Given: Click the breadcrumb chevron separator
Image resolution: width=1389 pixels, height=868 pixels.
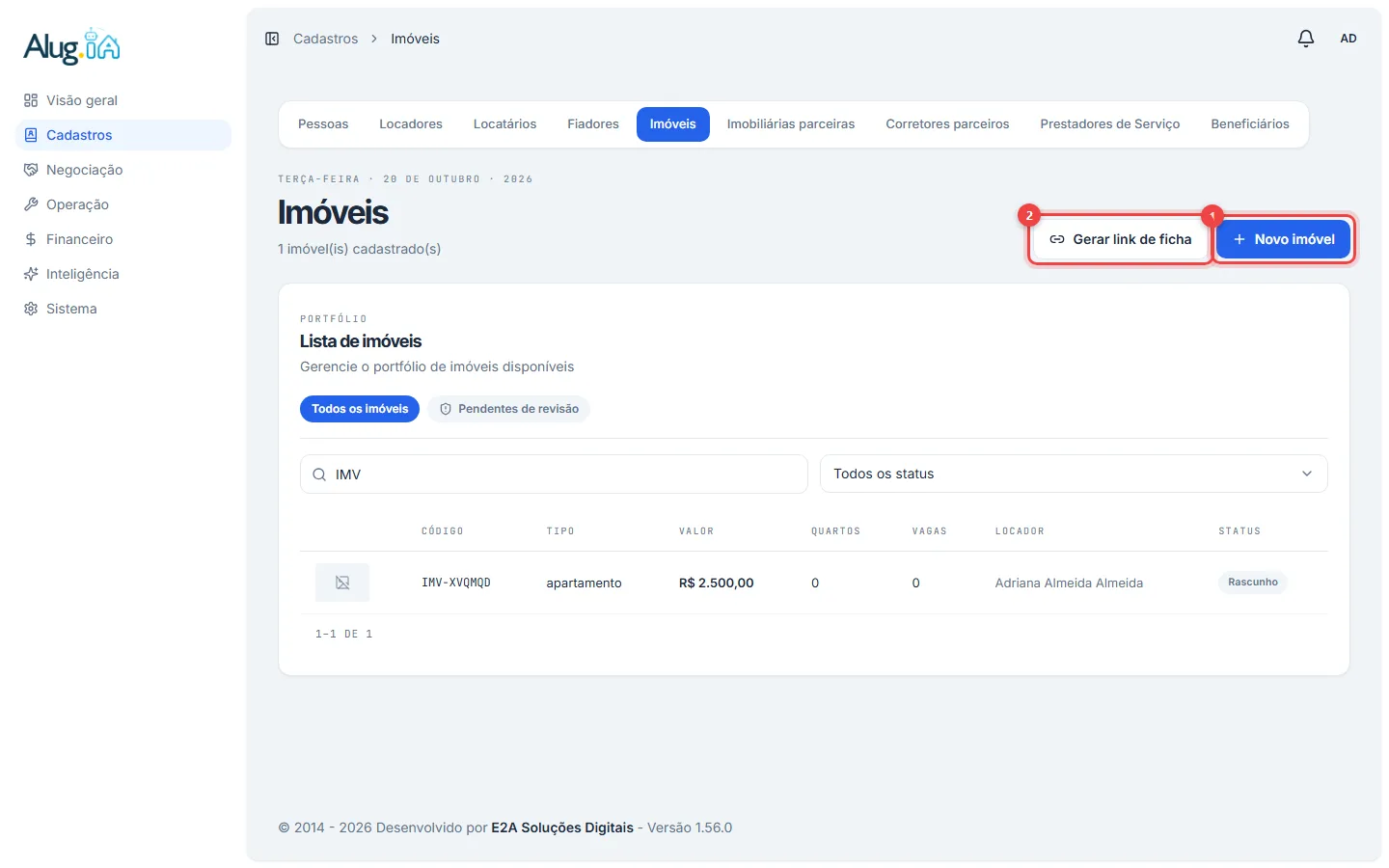Looking at the screenshot, I should click(374, 39).
